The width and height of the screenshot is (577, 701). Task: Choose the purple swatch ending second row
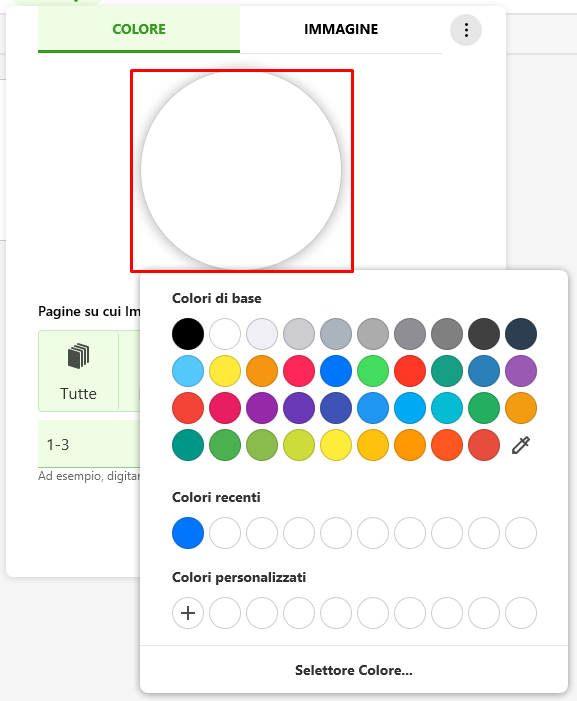point(521,371)
